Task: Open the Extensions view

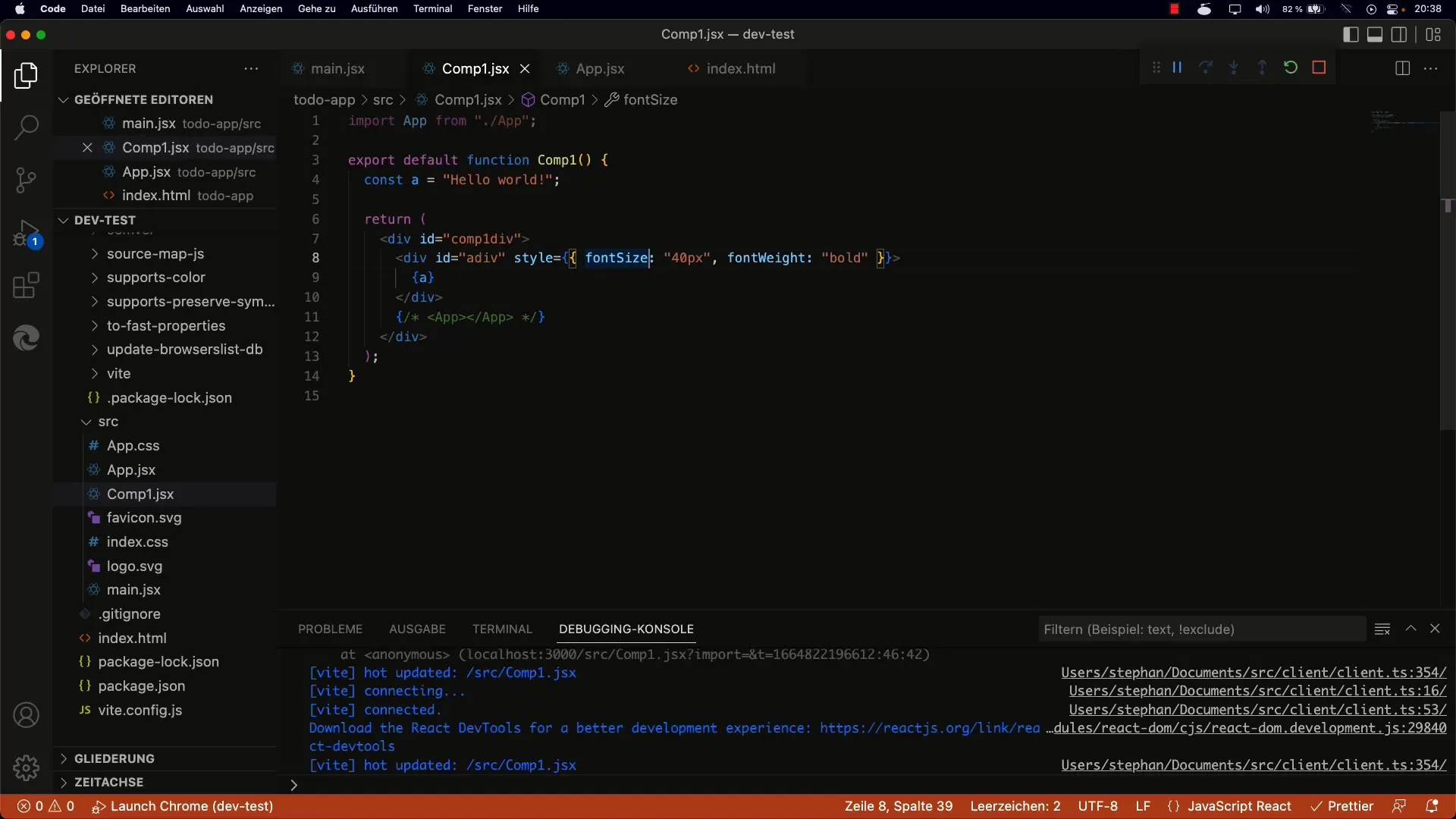Action: click(x=26, y=286)
